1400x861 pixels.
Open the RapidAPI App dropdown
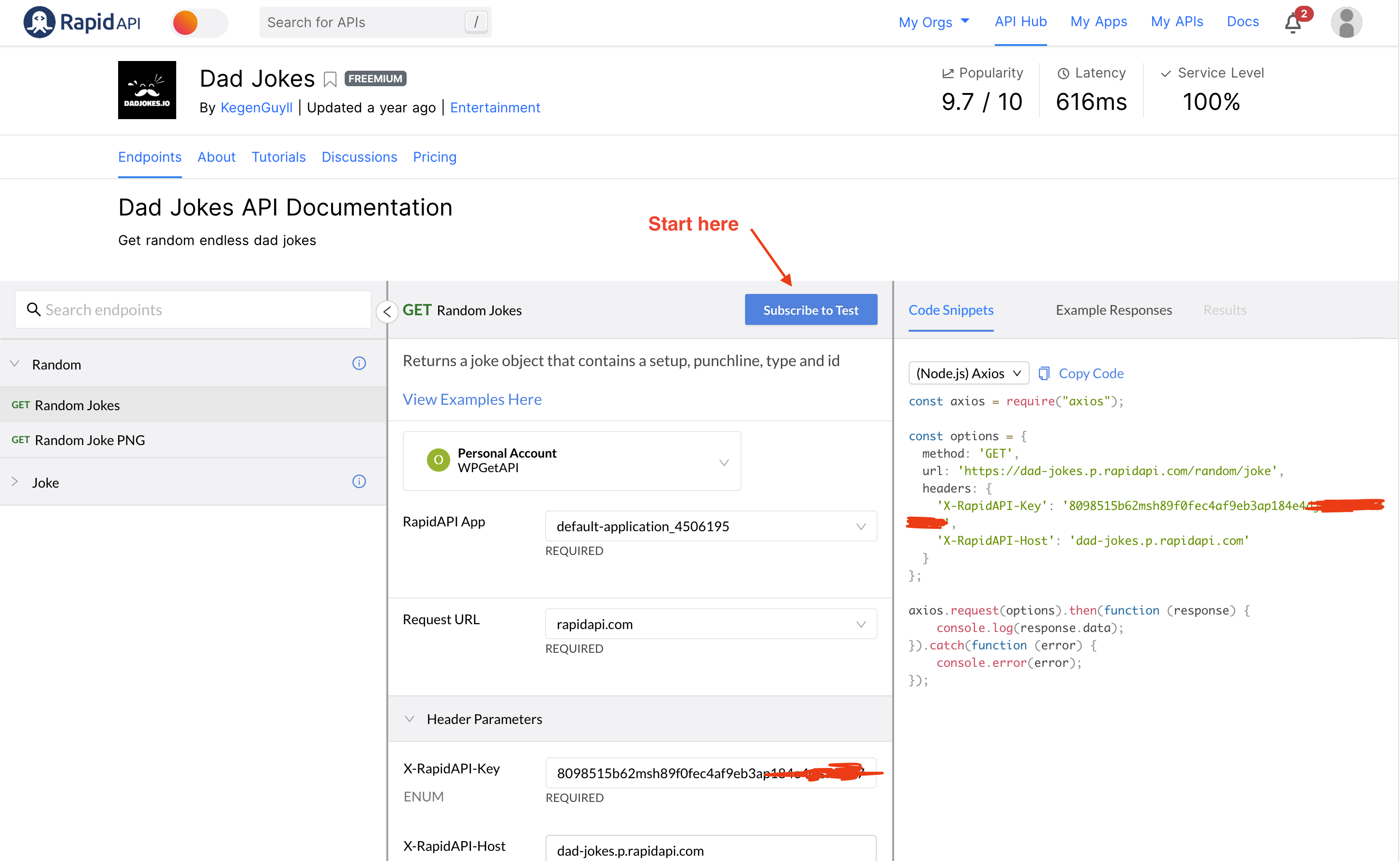point(711,526)
